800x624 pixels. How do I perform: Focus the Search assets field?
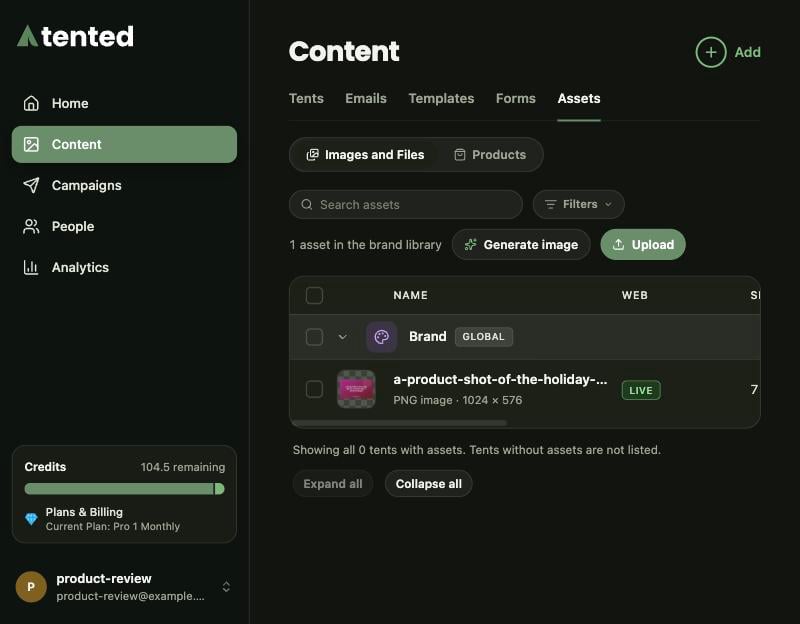[x=406, y=205]
